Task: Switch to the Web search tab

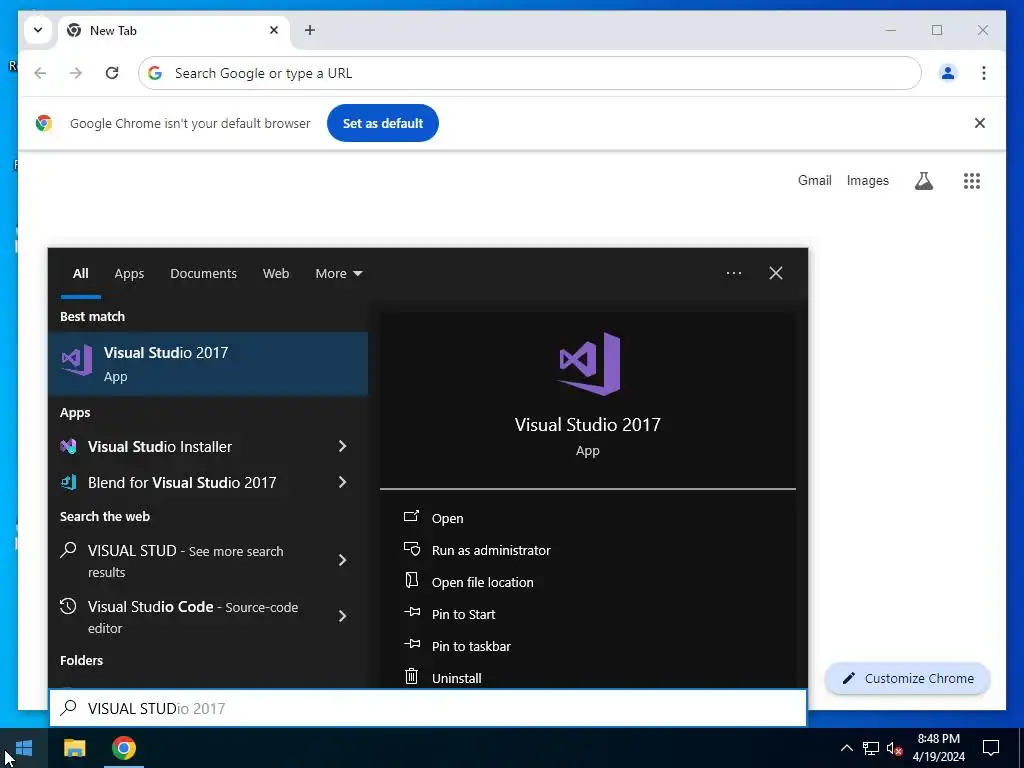Action: pos(276,274)
